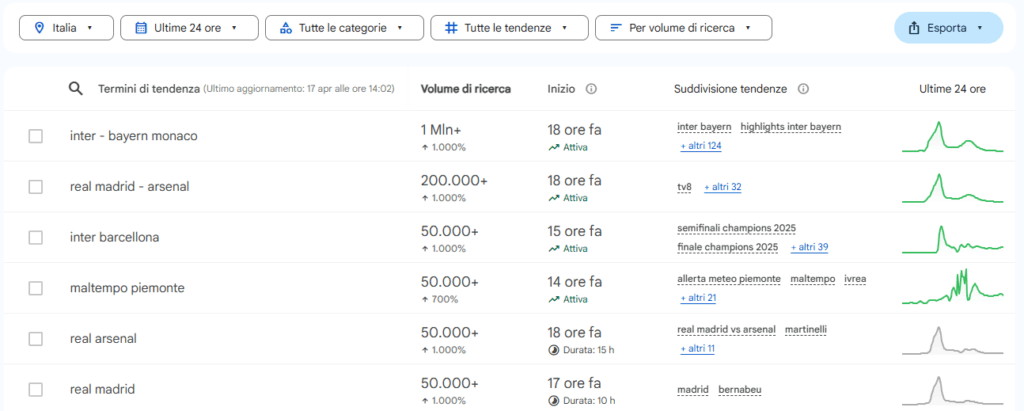Click info icon next to Inizio
Image resolution: width=1024 pixels, height=411 pixels.
pyautogui.click(x=591, y=89)
